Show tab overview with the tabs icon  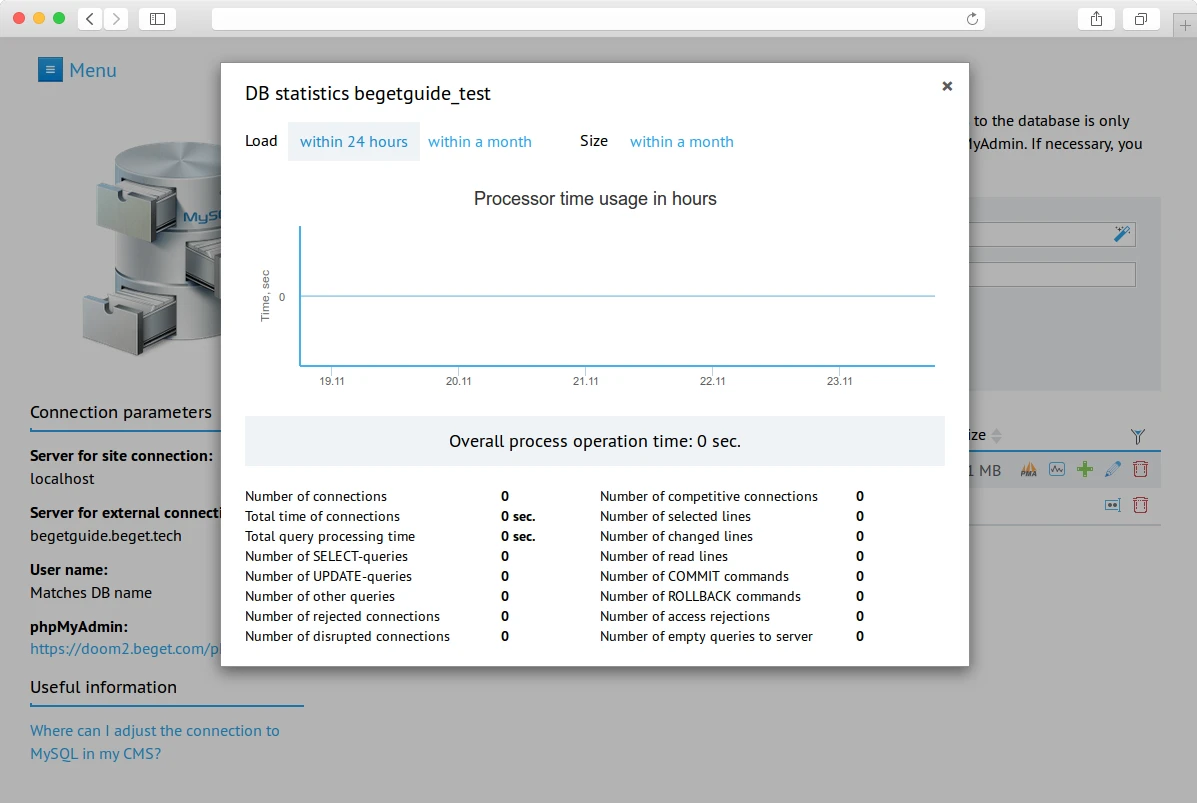(1141, 18)
